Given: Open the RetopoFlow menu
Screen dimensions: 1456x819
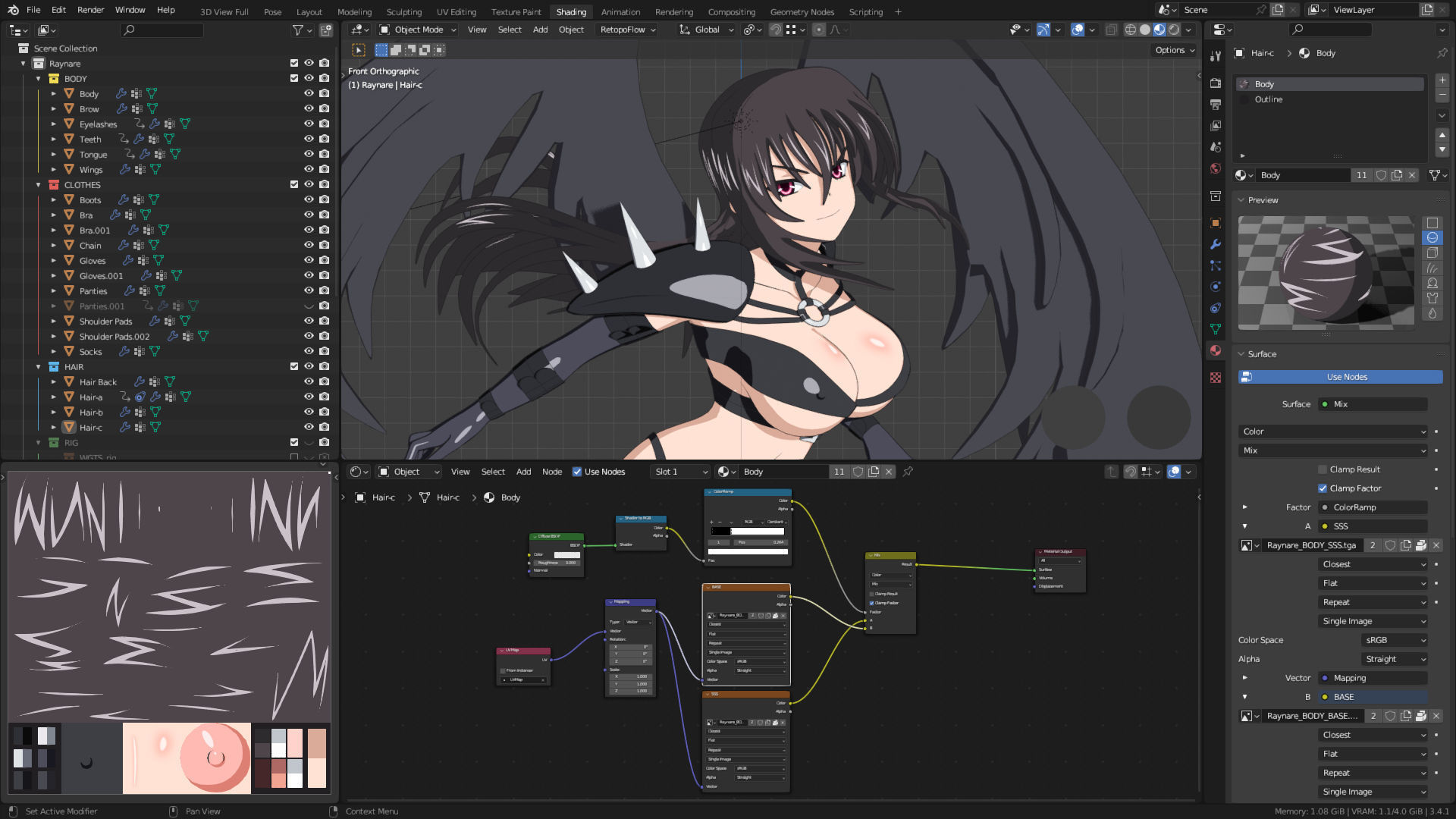Looking at the screenshot, I should pyautogui.click(x=628, y=30).
